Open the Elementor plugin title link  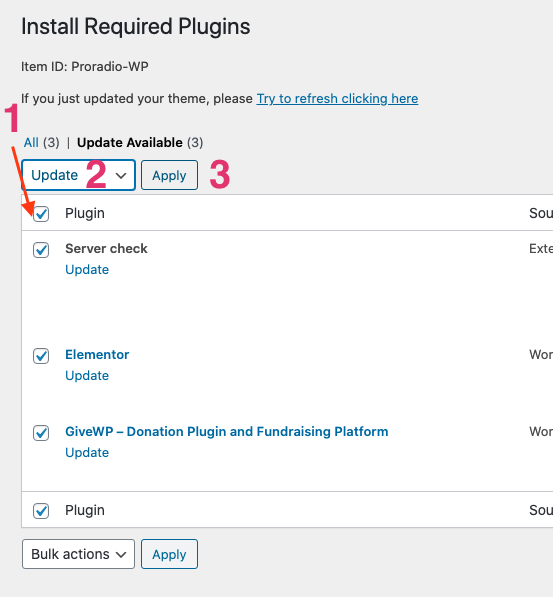point(97,354)
